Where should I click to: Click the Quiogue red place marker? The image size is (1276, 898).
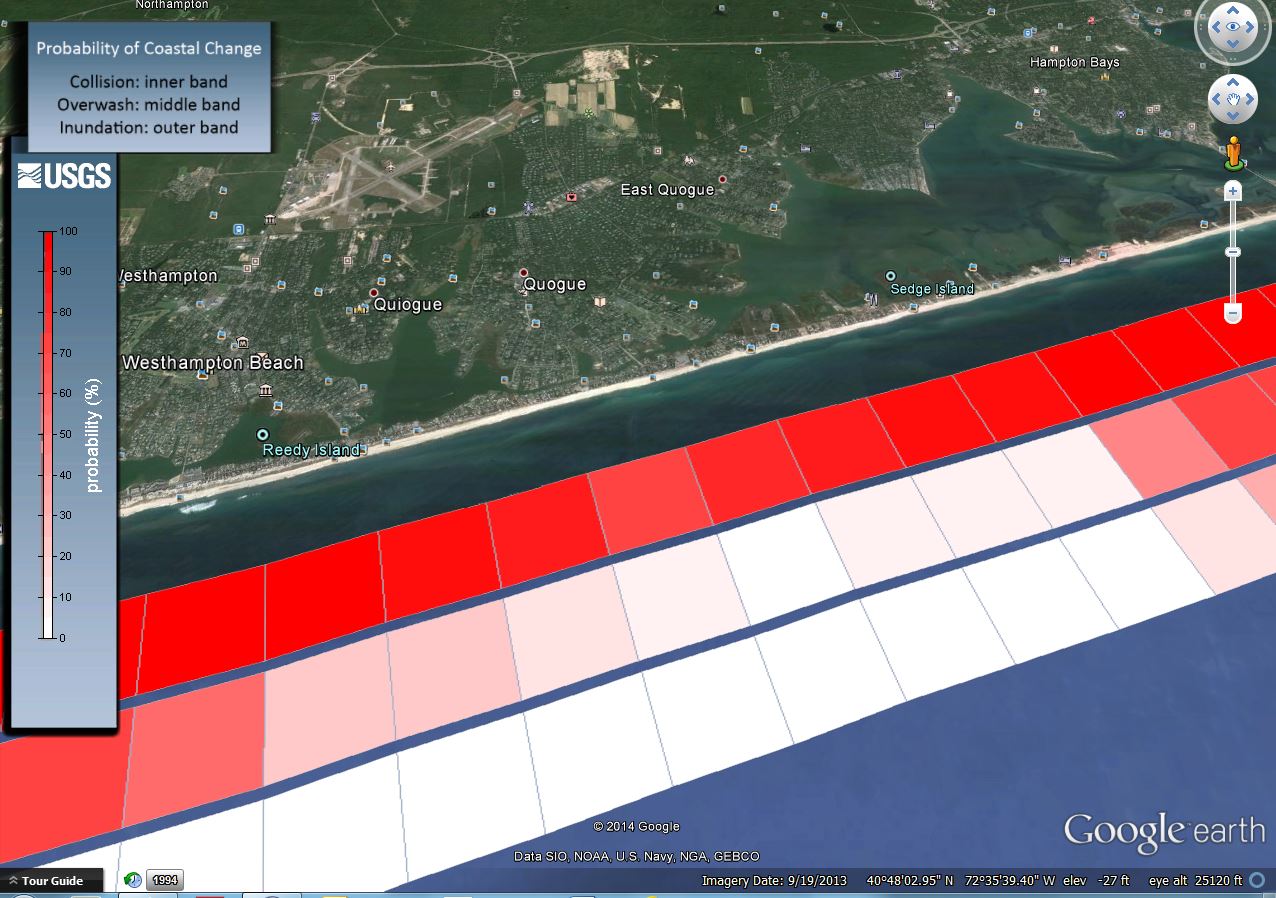(x=375, y=293)
